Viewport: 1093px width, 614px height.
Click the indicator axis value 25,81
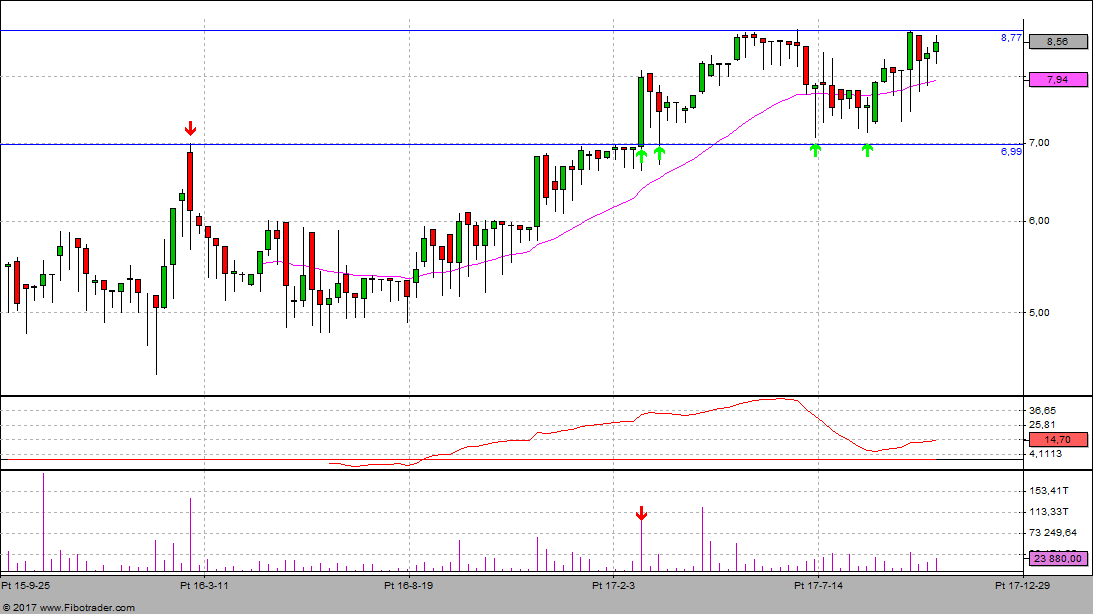pyautogui.click(x=1042, y=425)
